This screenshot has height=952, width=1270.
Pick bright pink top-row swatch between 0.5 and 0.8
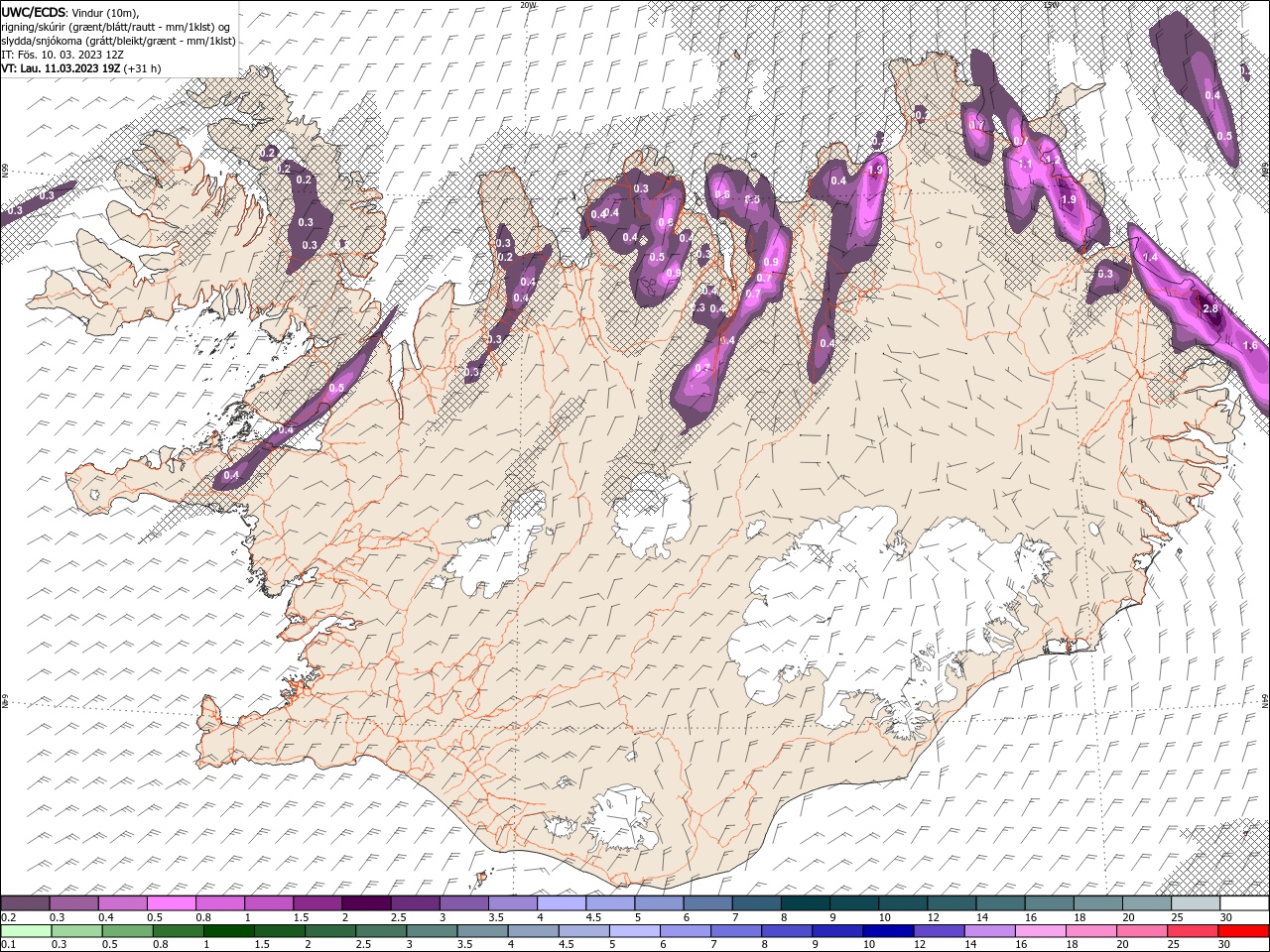point(171,903)
